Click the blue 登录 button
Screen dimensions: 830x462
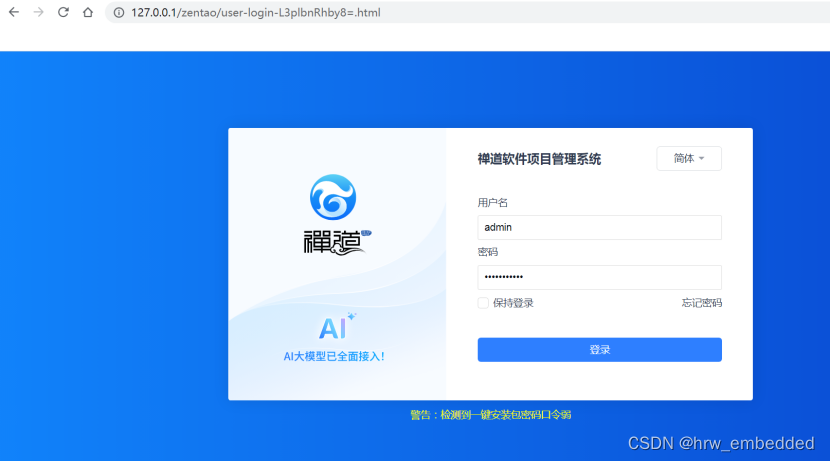pos(599,349)
